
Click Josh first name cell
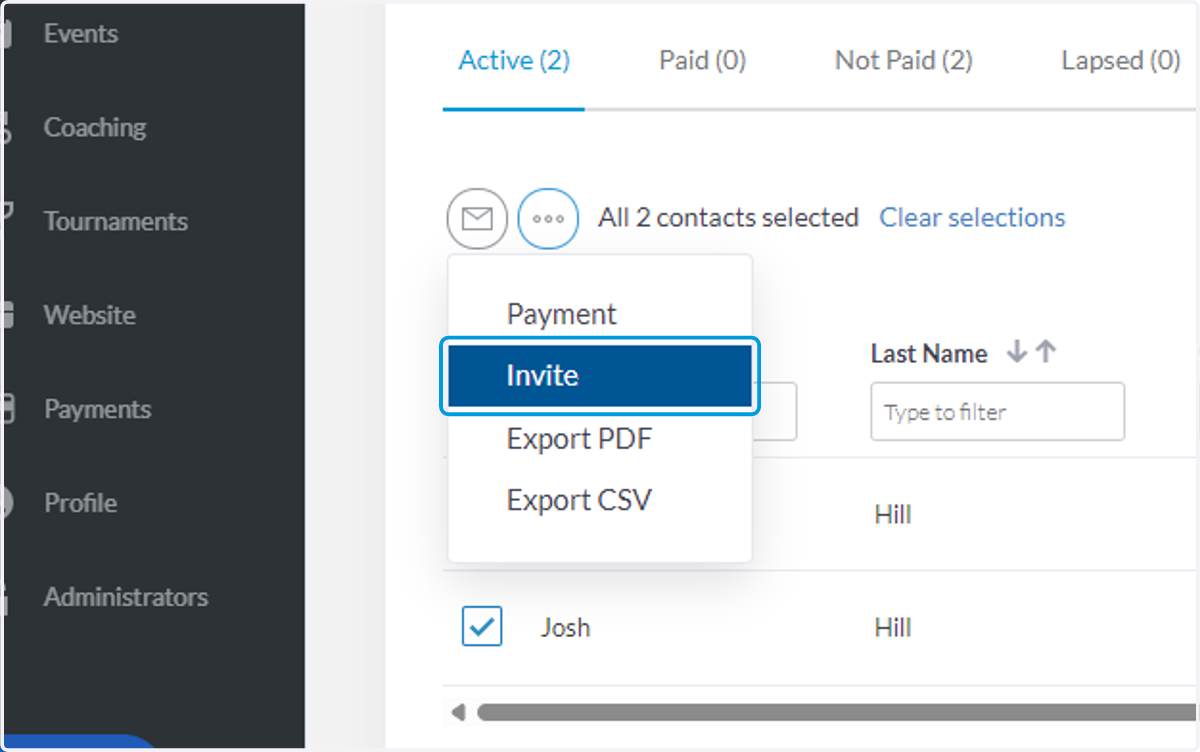click(566, 628)
